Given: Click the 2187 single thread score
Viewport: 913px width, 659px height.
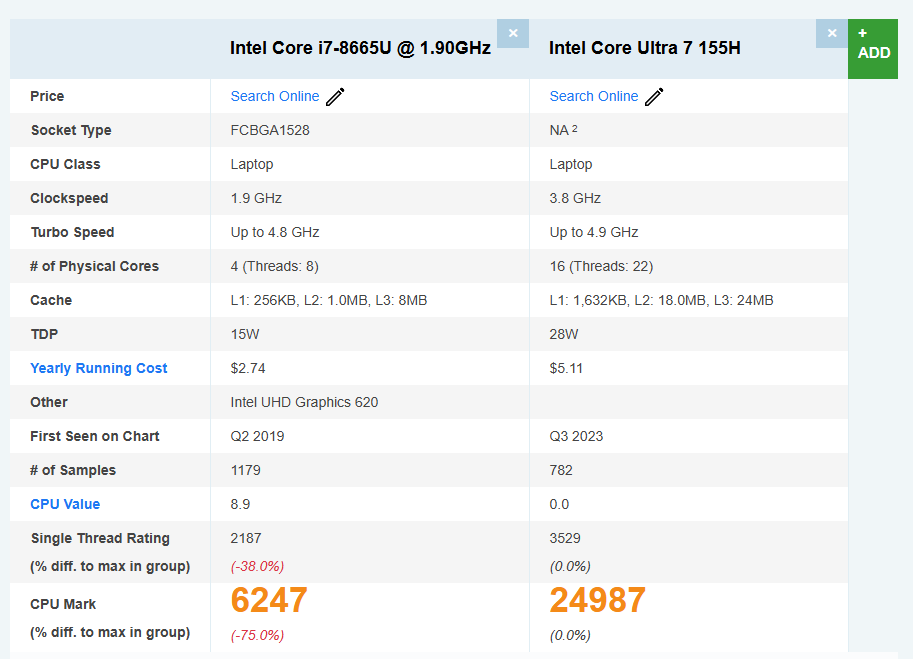Looking at the screenshot, I should pyautogui.click(x=246, y=538).
